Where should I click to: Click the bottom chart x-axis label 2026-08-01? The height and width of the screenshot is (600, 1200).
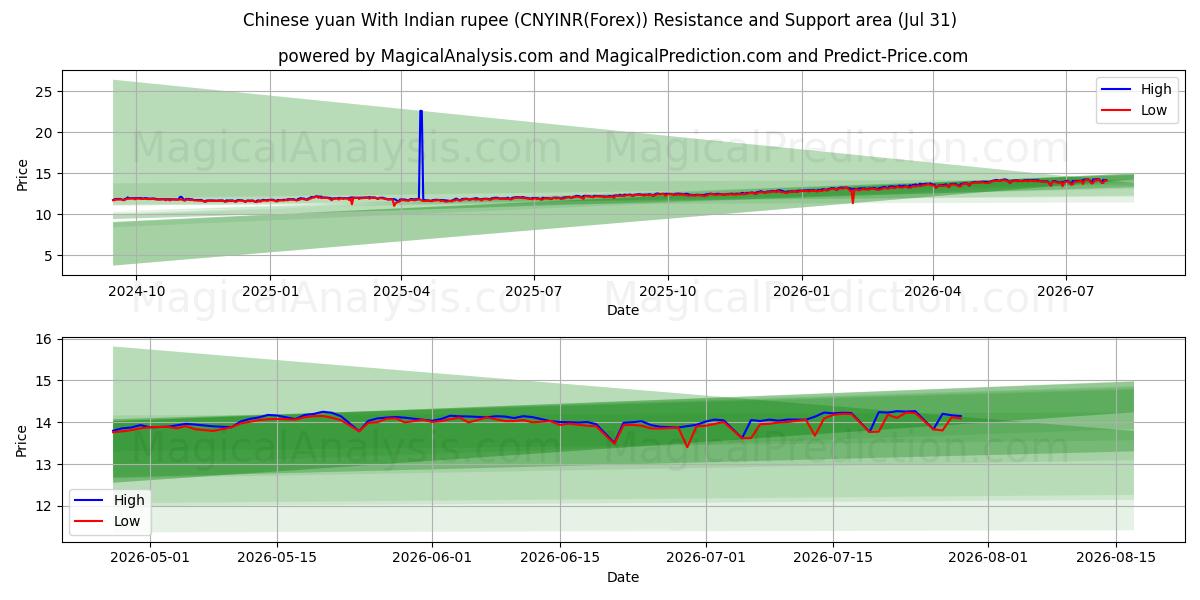(988, 557)
